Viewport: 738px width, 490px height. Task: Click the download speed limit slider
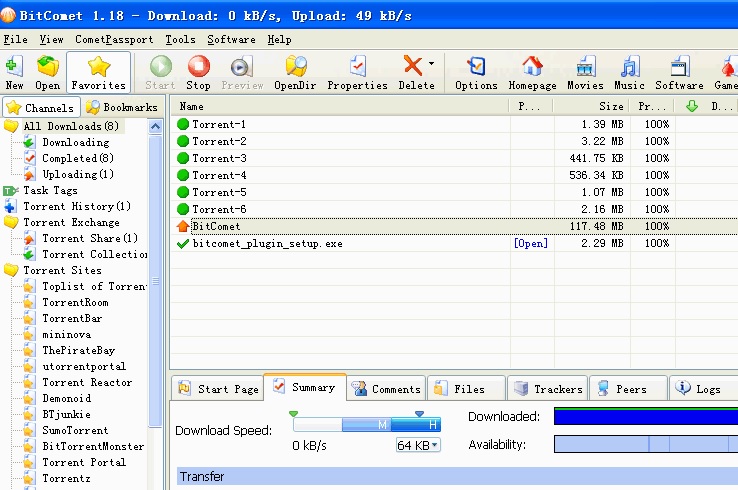click(366, 425)
